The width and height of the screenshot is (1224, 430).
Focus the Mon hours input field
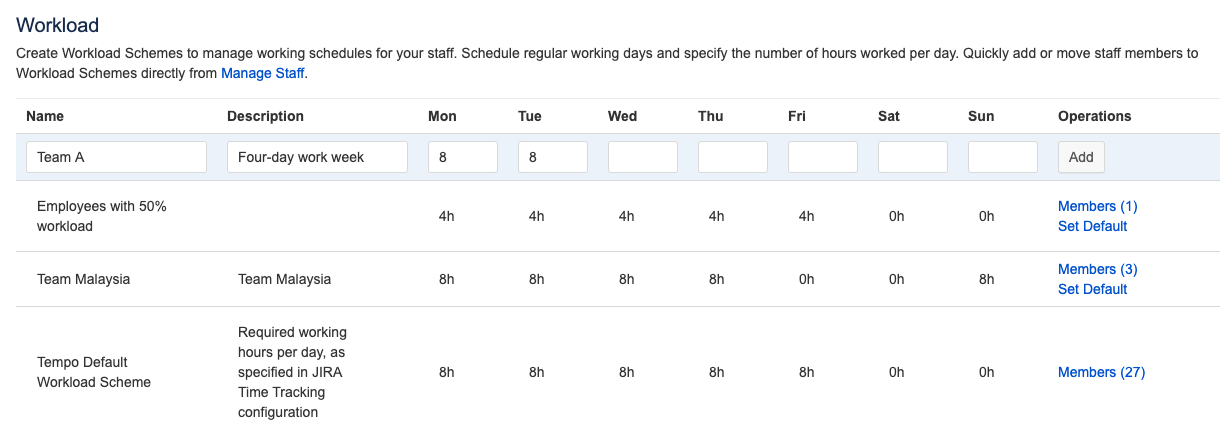pos(462,157)
